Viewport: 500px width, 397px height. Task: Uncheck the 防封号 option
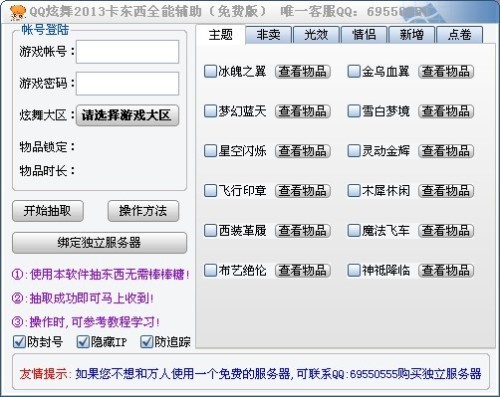pos(19,342)
